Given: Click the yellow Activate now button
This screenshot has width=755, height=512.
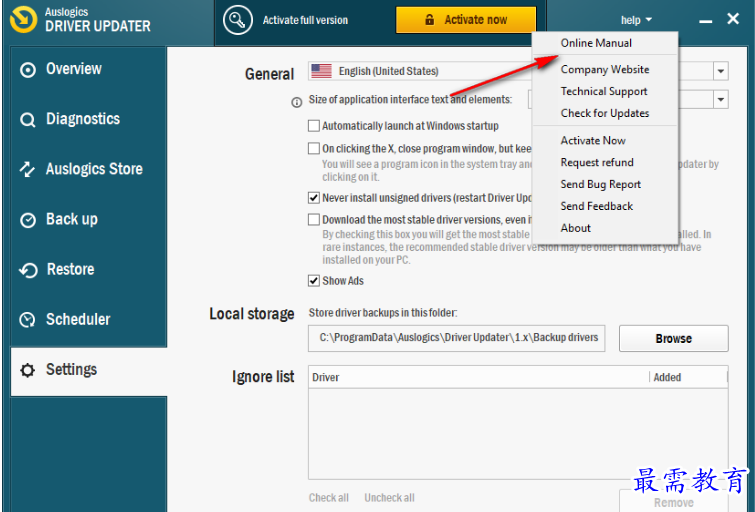Looking at the screenshot, I should click(x=466, y=20).
